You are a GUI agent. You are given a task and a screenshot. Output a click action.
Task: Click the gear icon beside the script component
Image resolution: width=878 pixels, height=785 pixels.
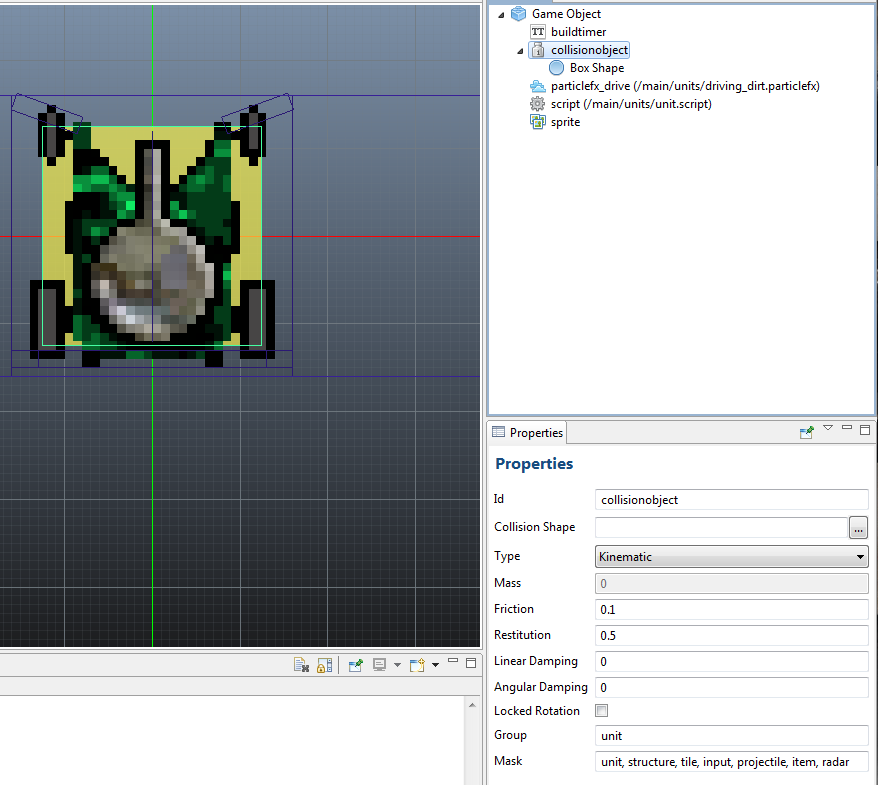click(x=538, y=104)
